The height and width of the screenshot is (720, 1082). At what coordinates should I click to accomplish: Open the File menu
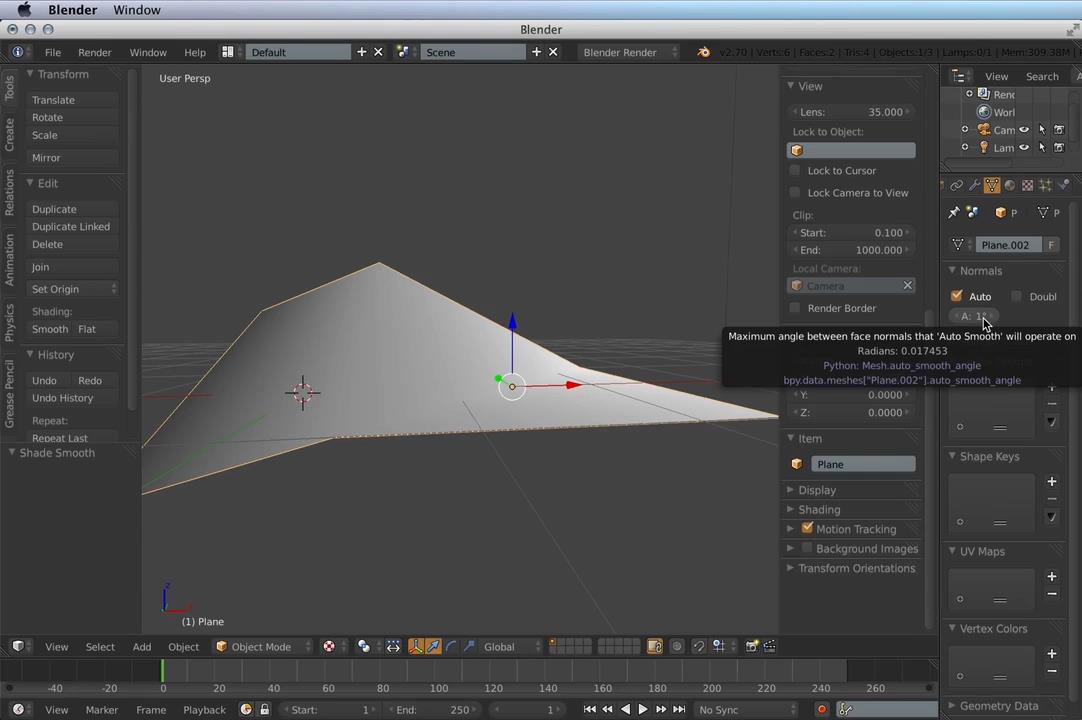pyautogui.click(x=52, y=52)
